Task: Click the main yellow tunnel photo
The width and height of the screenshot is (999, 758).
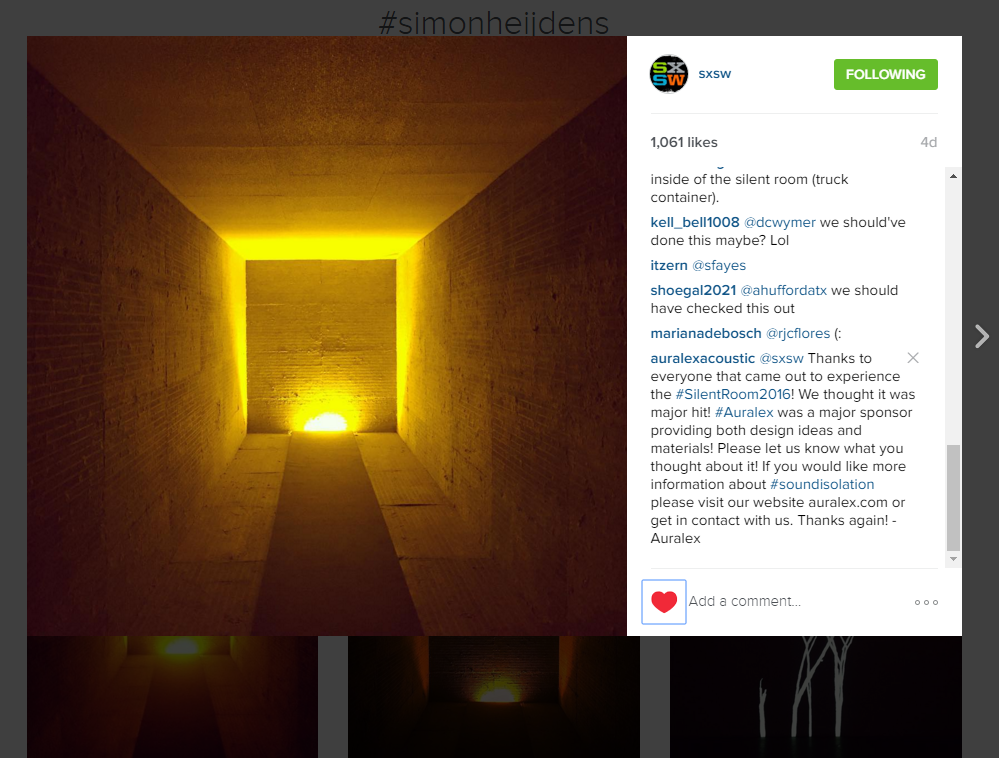Action: coord(327,336)
